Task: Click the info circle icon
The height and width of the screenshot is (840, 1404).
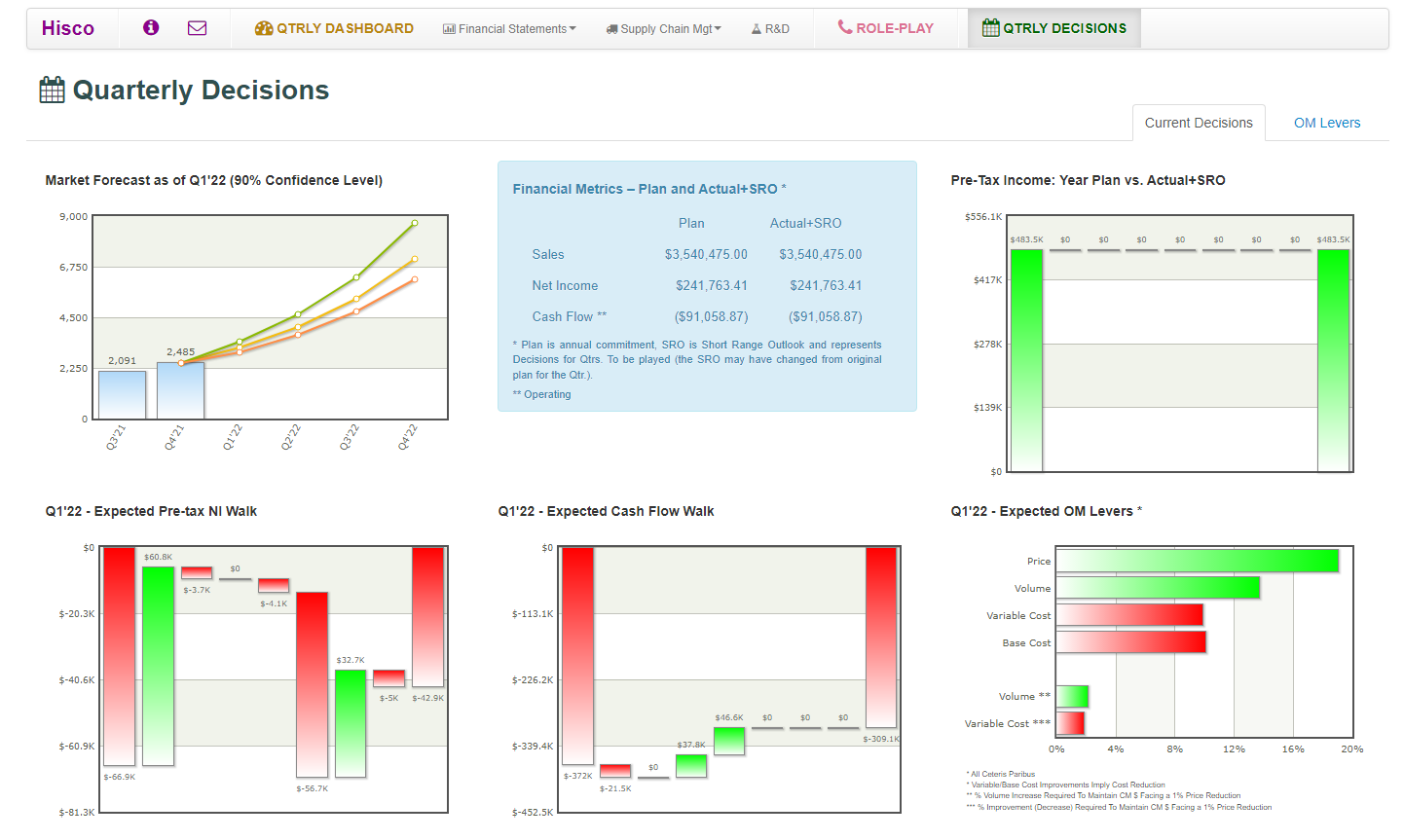Action: (151, 27)
